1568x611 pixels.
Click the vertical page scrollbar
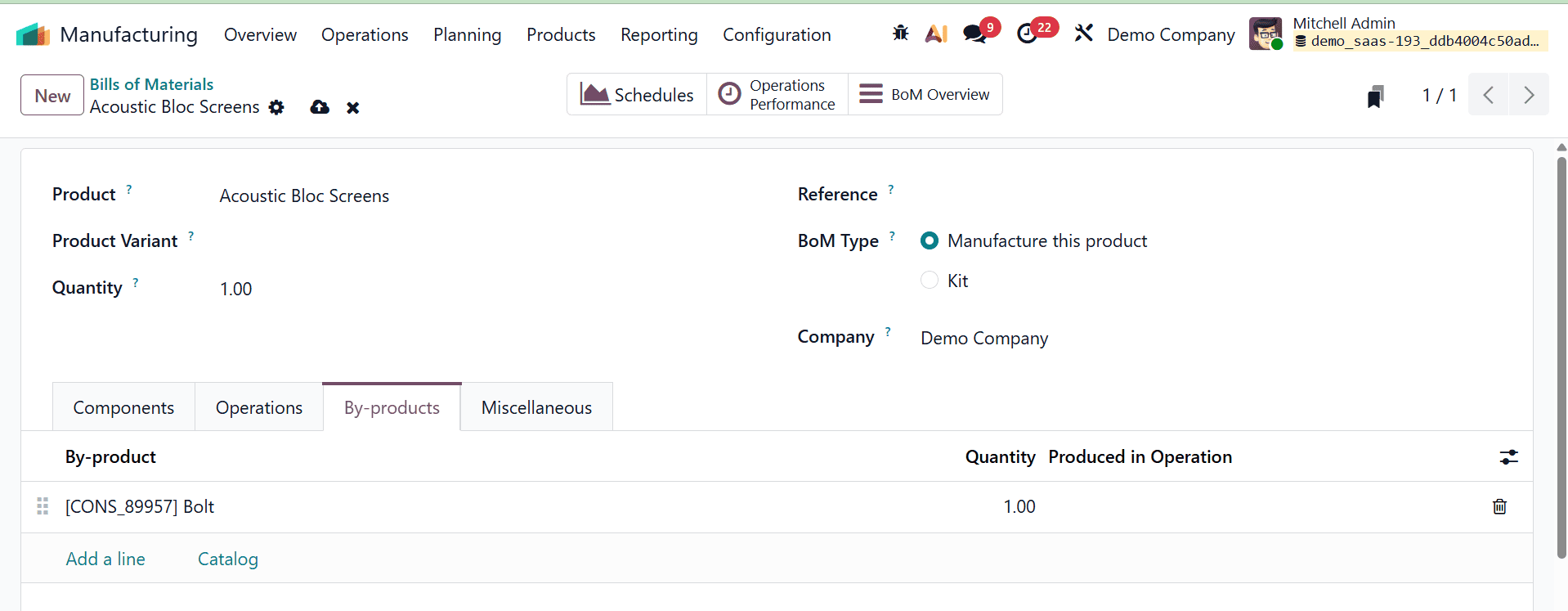(x=1561, y=357)
